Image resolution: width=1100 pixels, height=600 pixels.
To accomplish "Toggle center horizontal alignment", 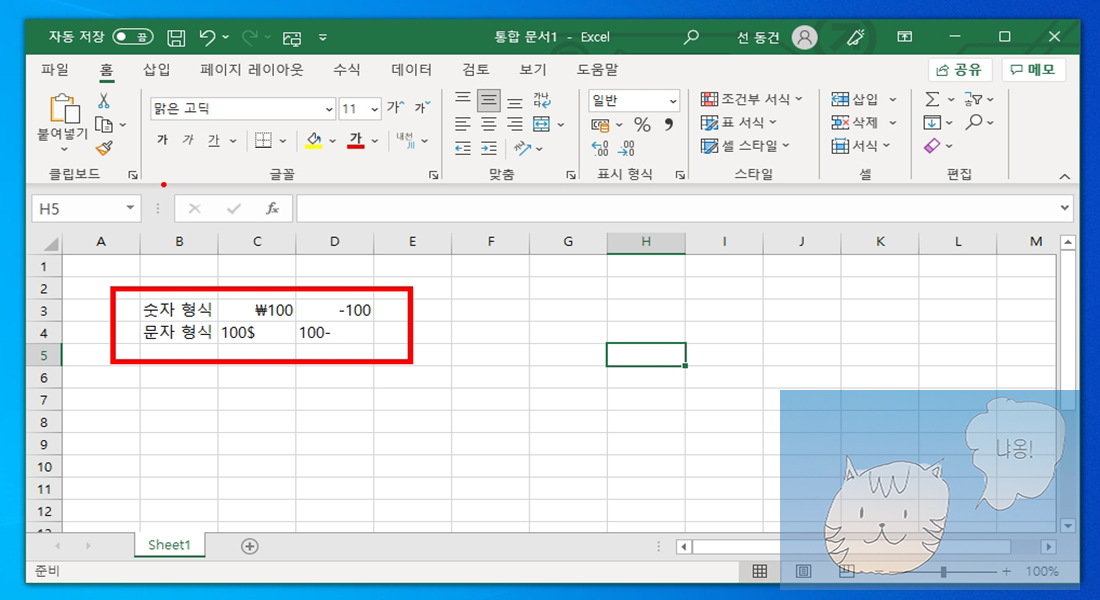I will pos(489,125).
